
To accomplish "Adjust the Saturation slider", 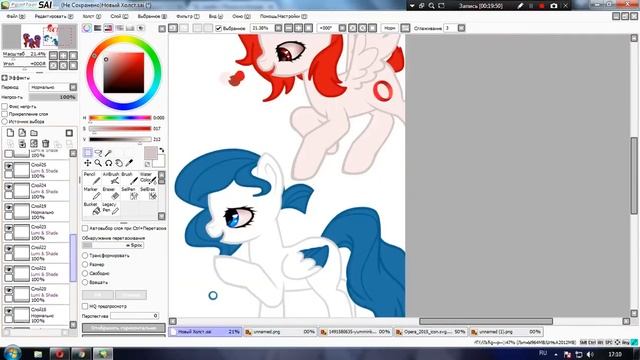I will 120,128.
